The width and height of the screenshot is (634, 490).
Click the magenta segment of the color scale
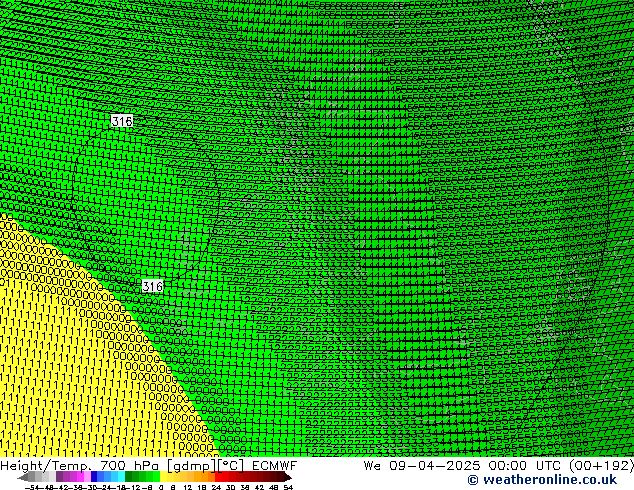(80, 477)
